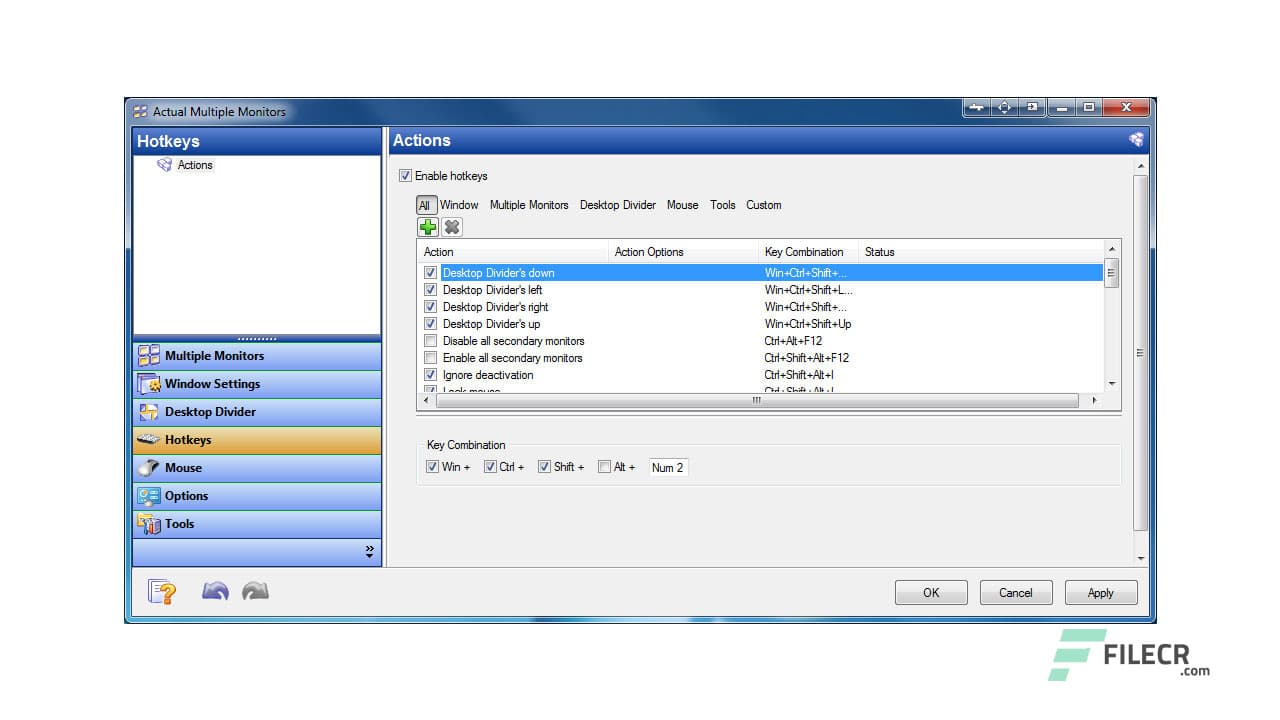Screen dimensions: 1280x720
Task: Switch to the Desktop Divider filter tab
Action: [618, 205]
